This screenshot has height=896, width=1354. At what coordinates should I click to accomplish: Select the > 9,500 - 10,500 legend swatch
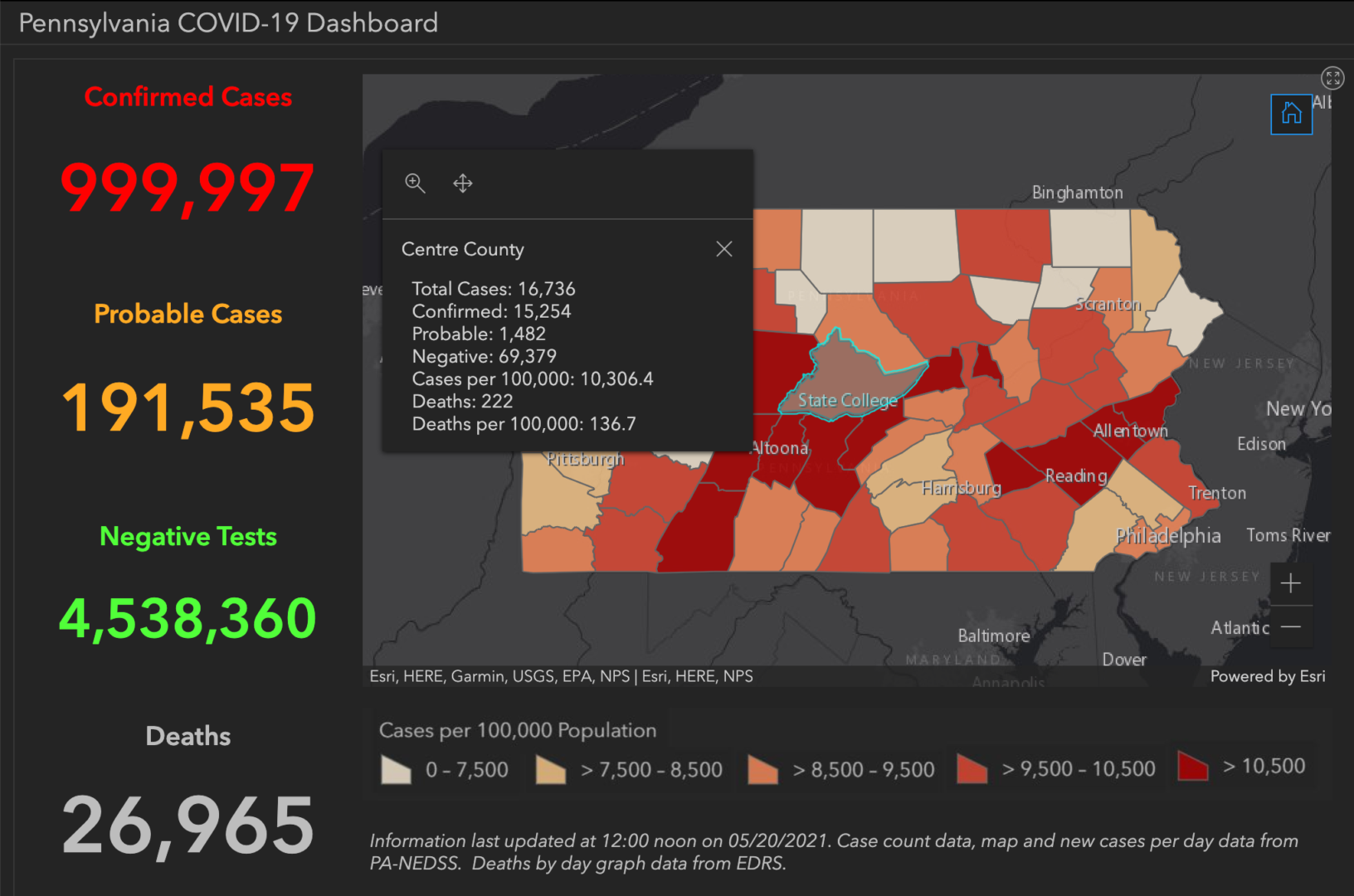(972, 769)
